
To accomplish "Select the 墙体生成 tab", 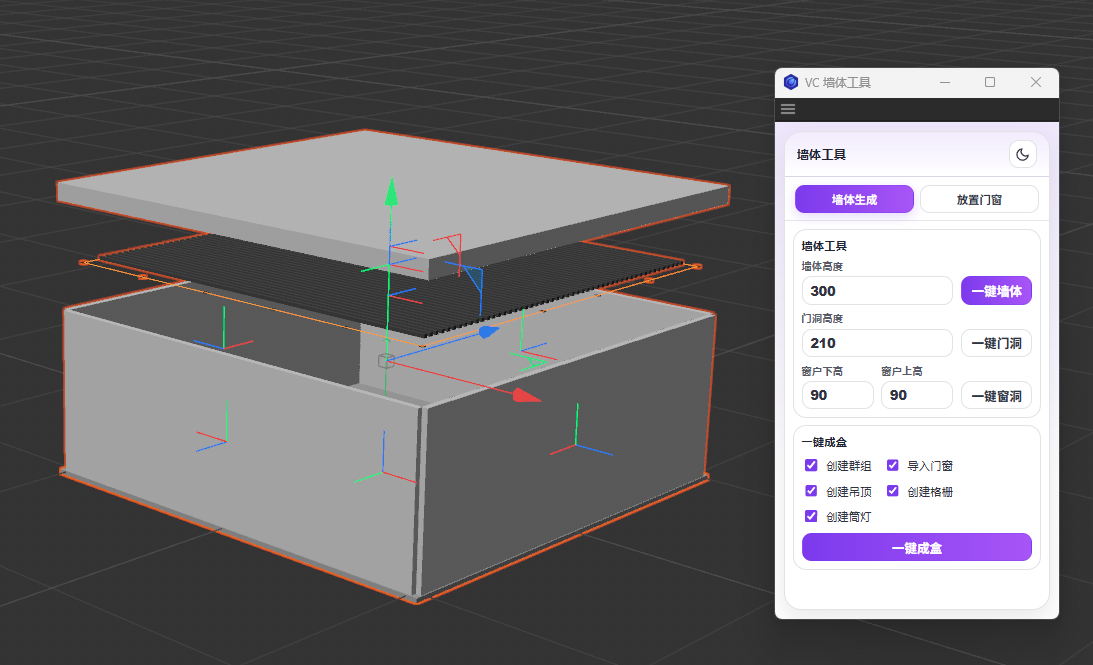I will (854, 199).
